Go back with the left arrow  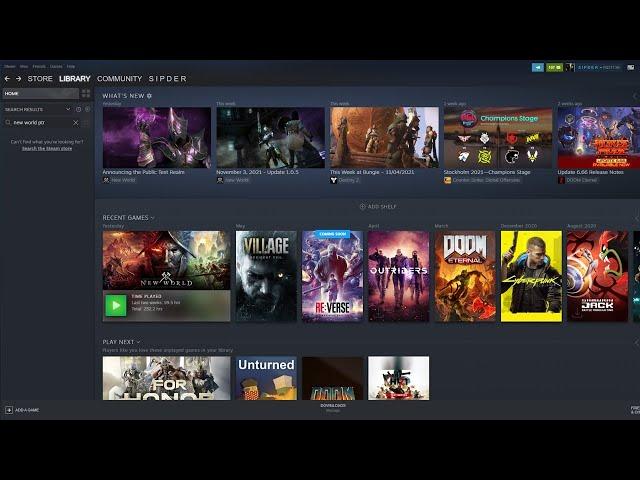coord(7,78)
